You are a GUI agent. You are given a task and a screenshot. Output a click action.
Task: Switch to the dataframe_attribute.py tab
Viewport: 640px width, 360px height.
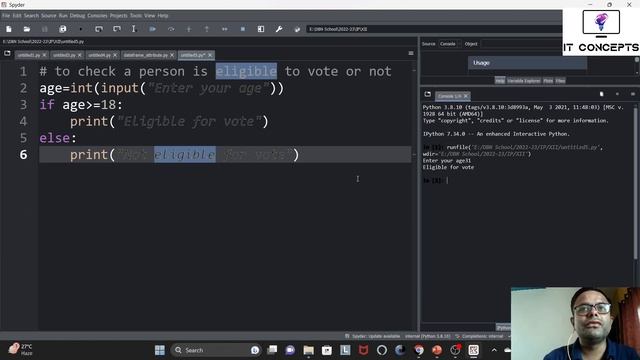coord(146,55)
